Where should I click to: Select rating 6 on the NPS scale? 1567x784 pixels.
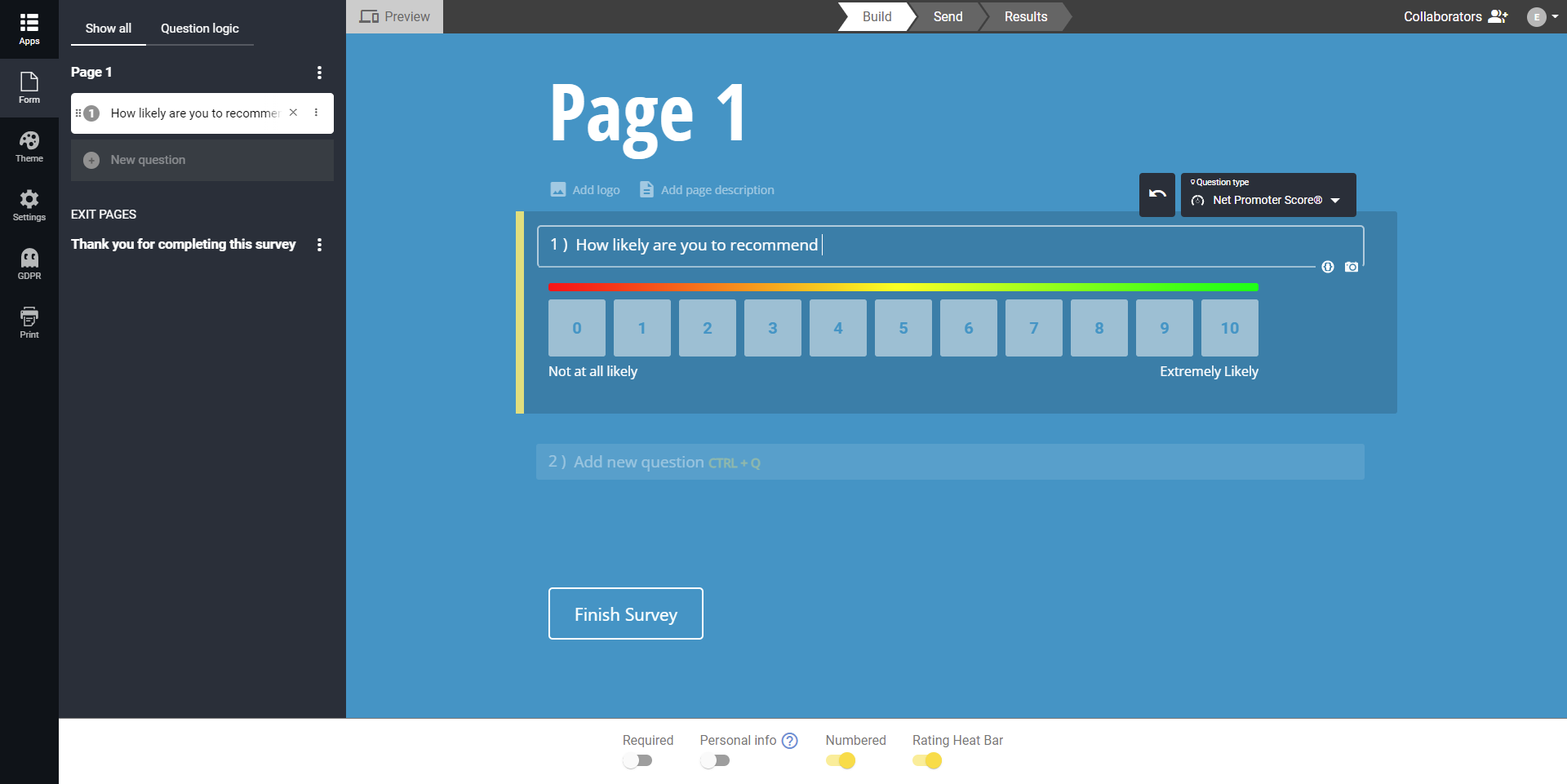pyautogui.click(x=969, y=328)
